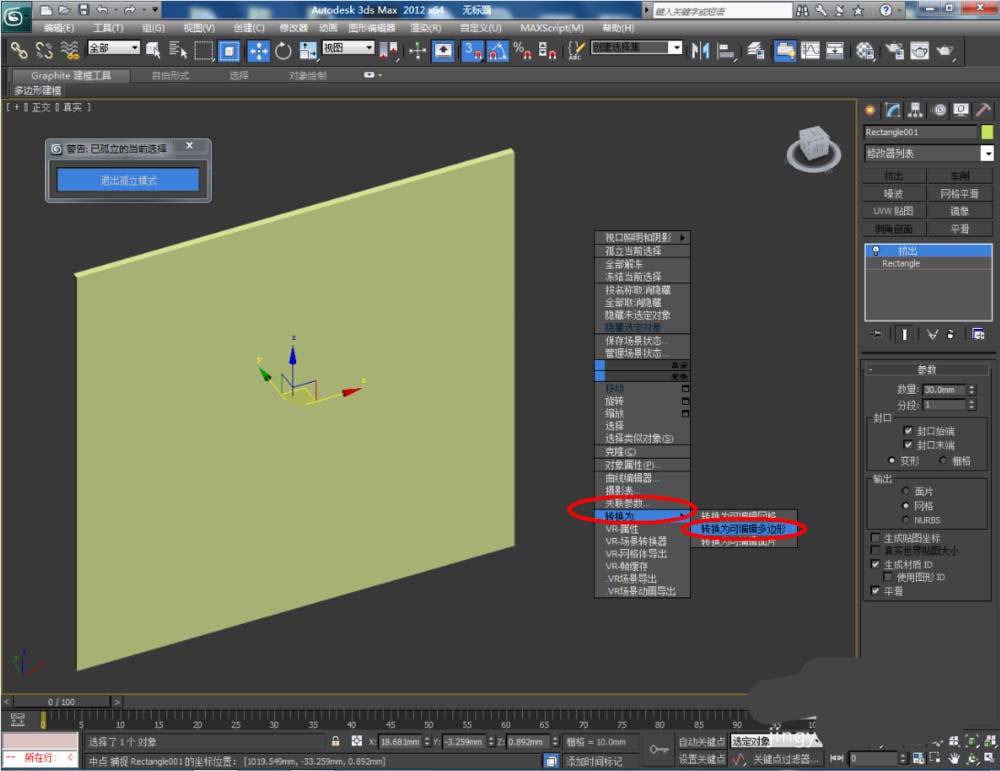Open the Motion command panel tab
This screenshot has width=1000, height=771.
939,110
